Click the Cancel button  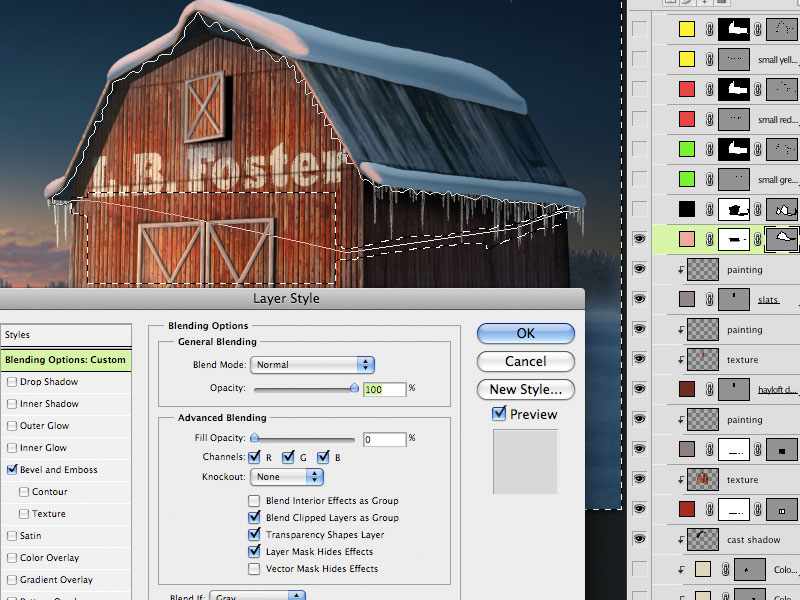tap(526, 361)
